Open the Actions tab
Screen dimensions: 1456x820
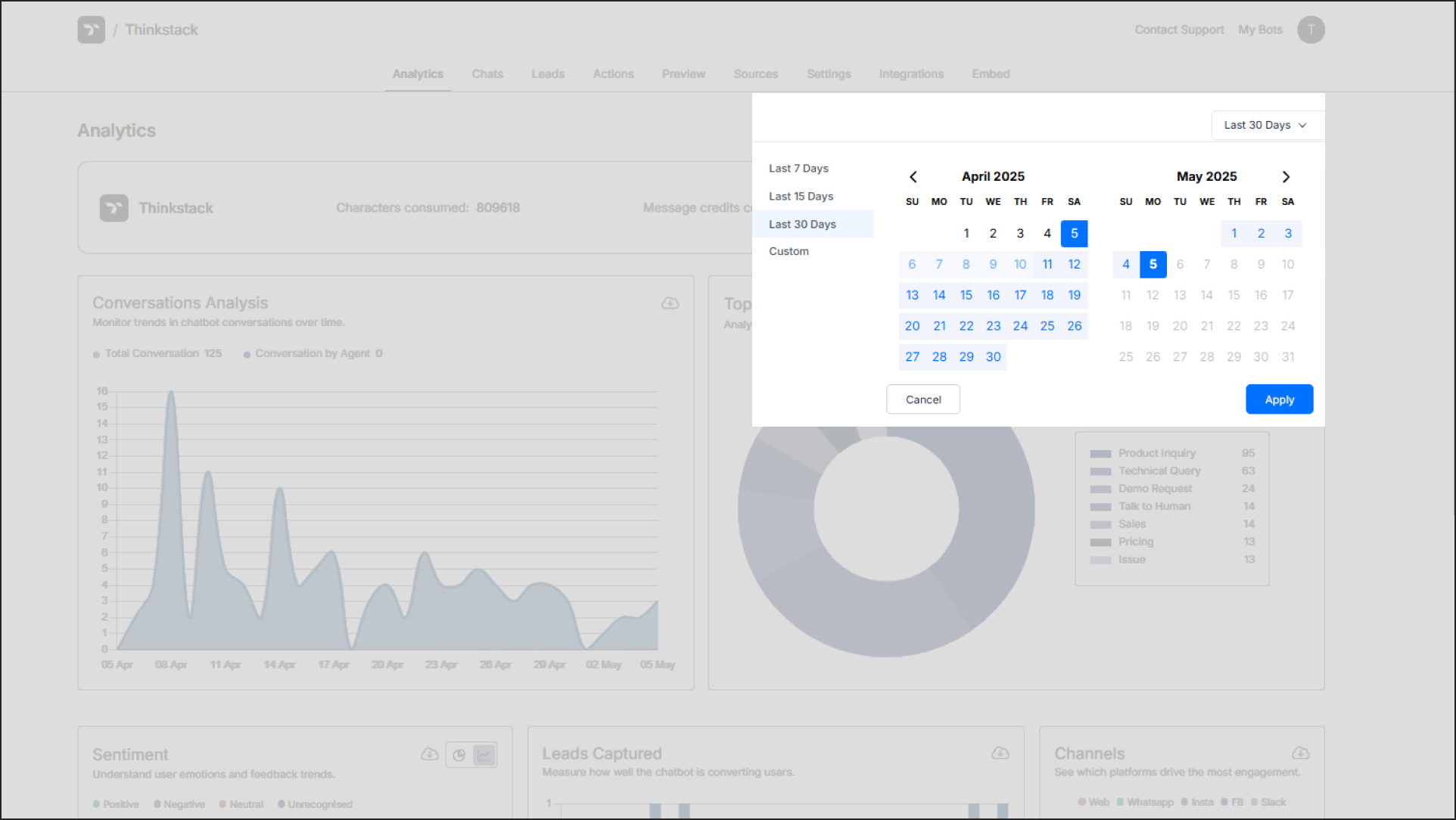tap(613, 74)
